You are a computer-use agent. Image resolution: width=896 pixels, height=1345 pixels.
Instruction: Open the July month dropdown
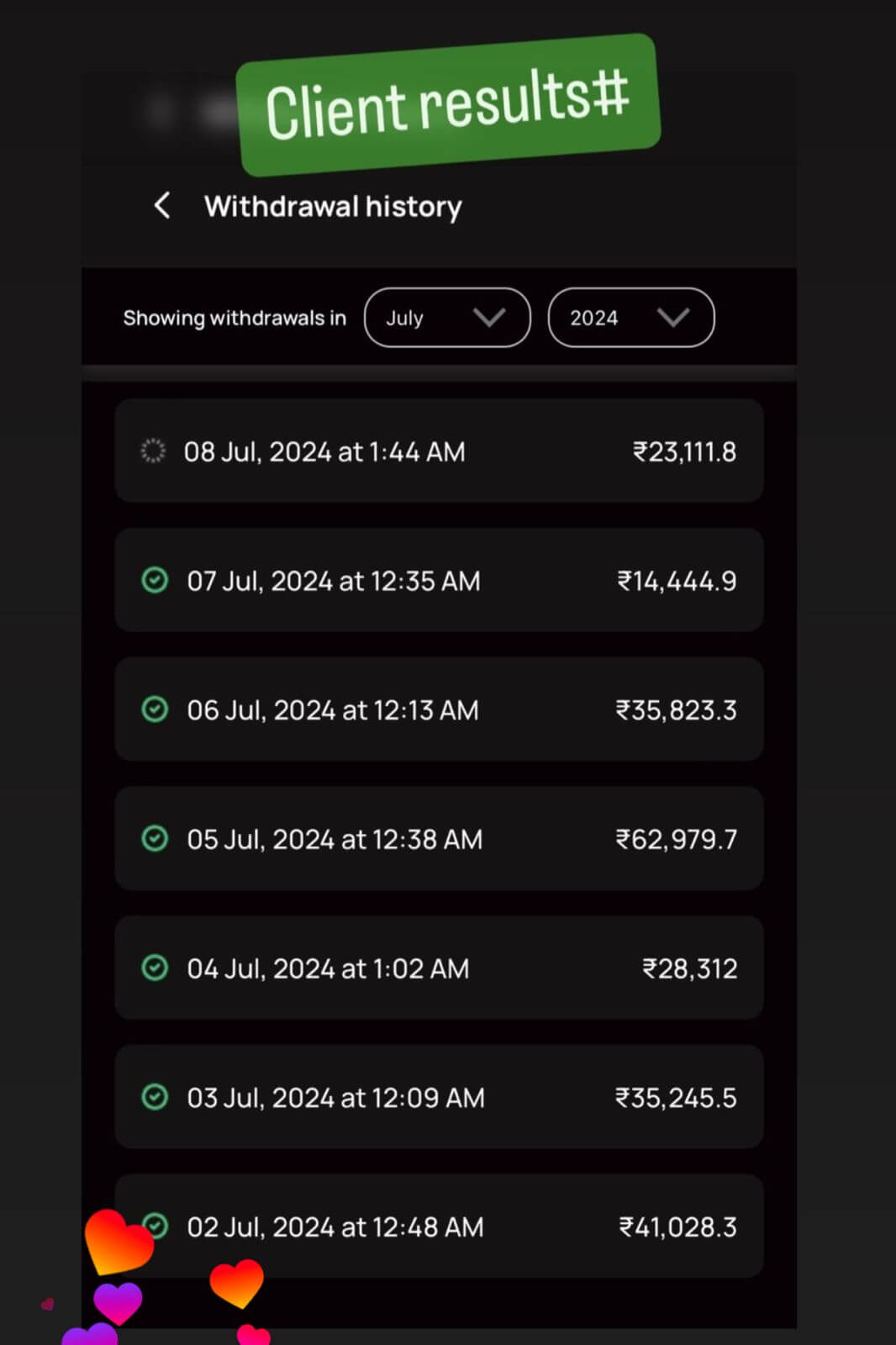[446, 318]
